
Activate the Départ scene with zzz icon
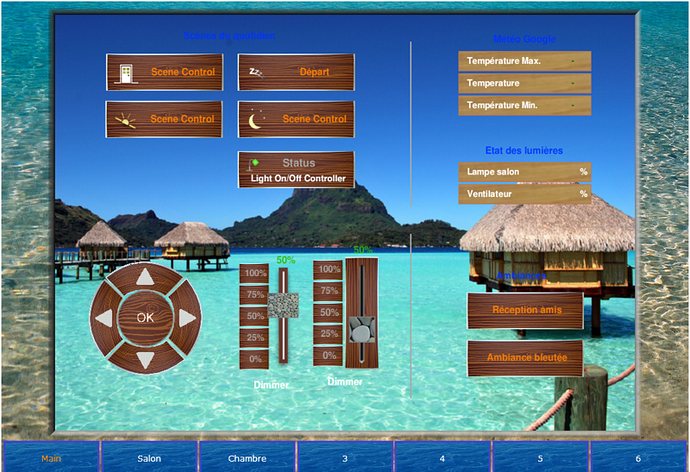tap(296, 72)
